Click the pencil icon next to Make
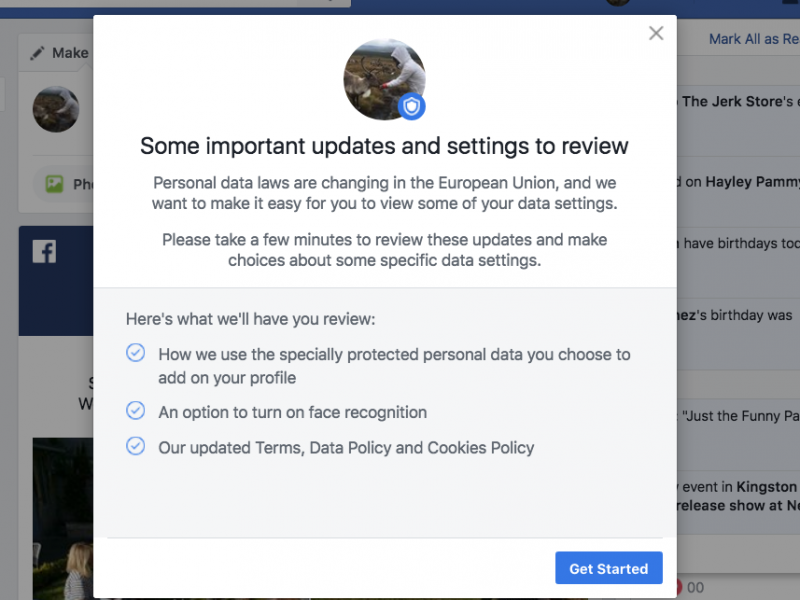Screen dimensions: 800x600 pyautogui.click(x=37, y=53)
